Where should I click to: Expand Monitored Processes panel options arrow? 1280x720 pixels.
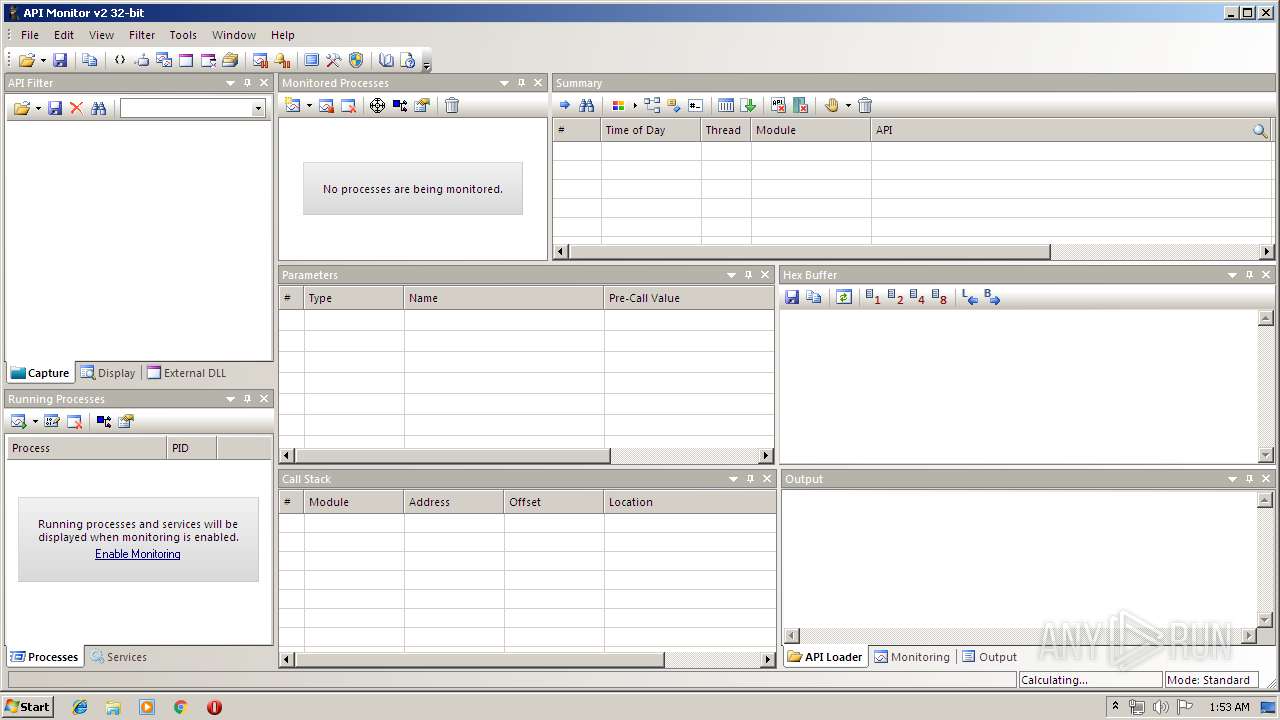(x=504, y=83)
